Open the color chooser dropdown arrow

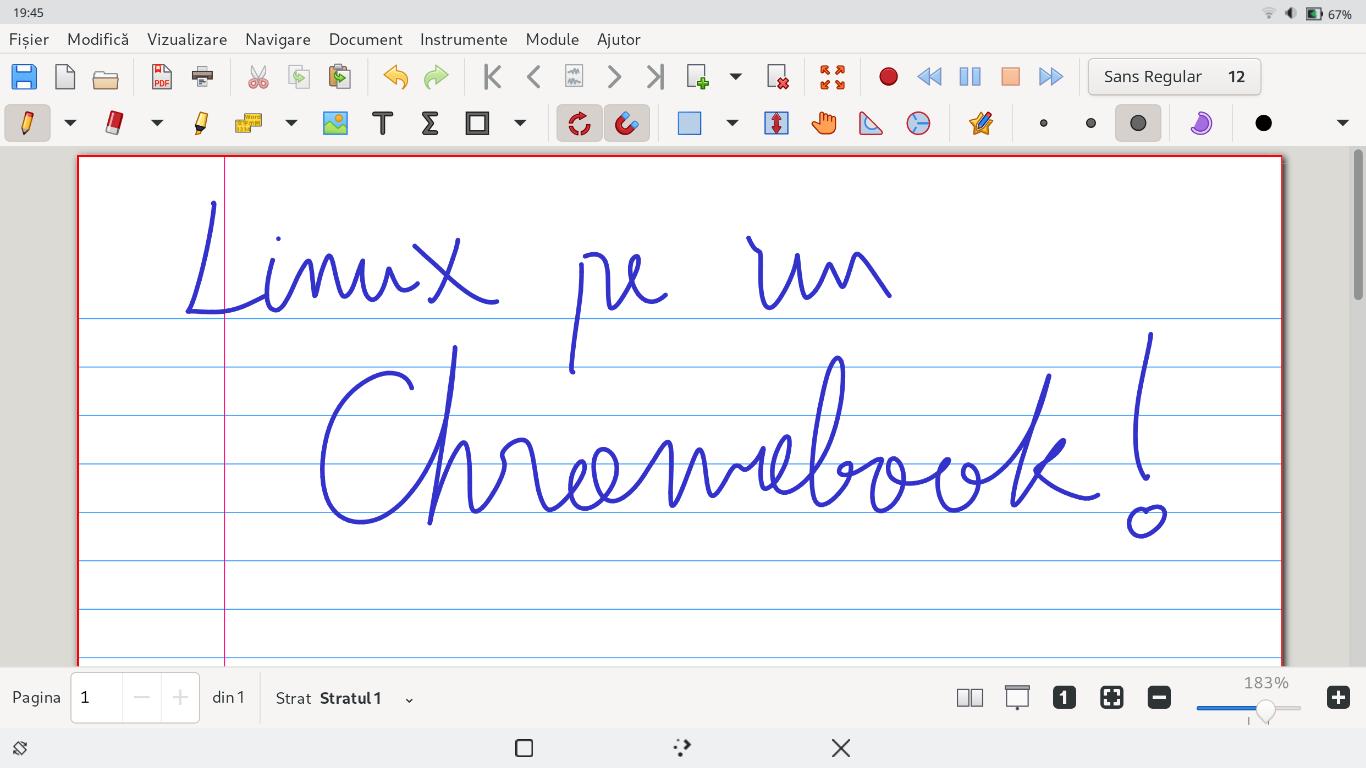1342,123
